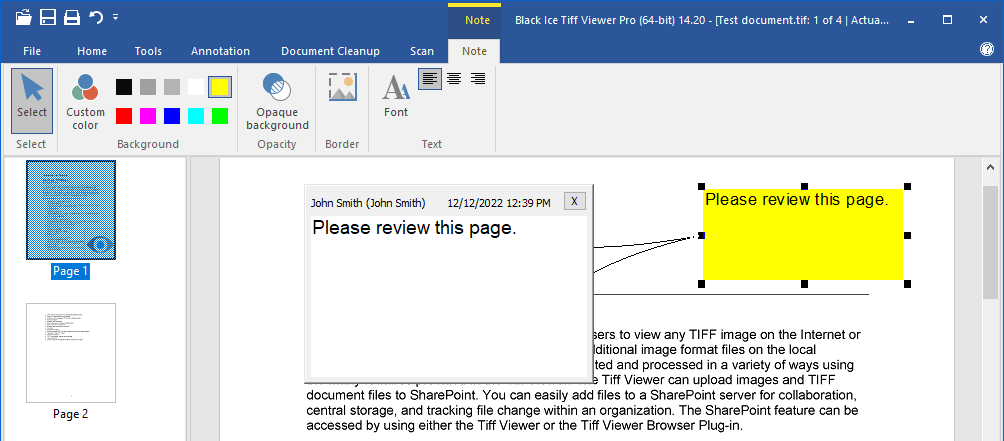Close the note popup with X button
Screen dimensions: 1004x441
[x=574, y=201]
